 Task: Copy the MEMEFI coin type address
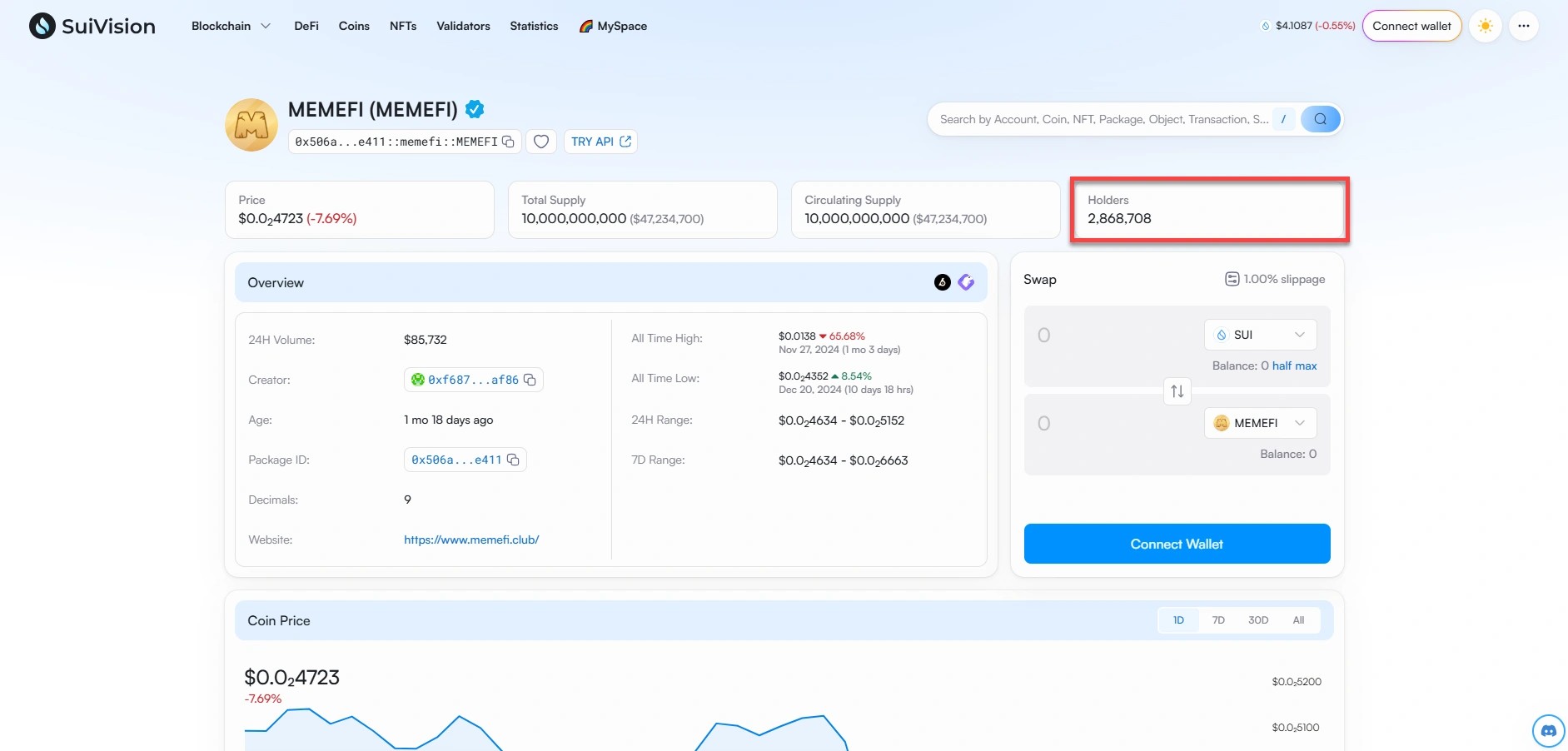tap(509, 142)
